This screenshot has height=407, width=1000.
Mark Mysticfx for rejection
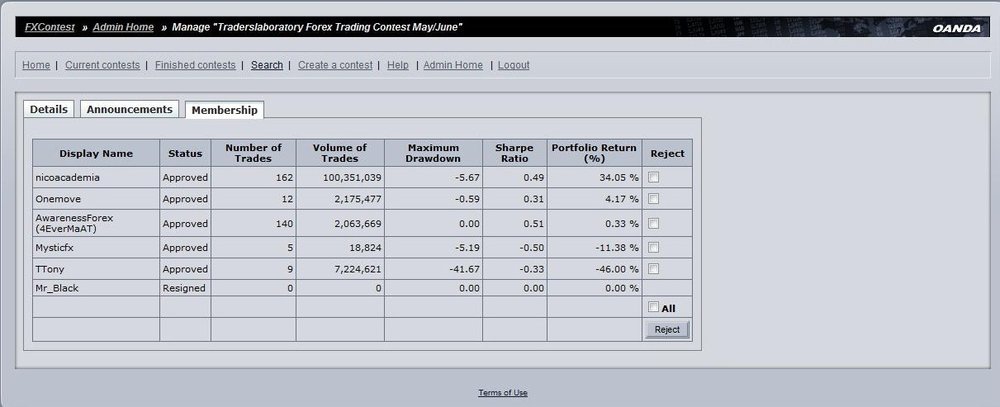click(x=654, y=247)
